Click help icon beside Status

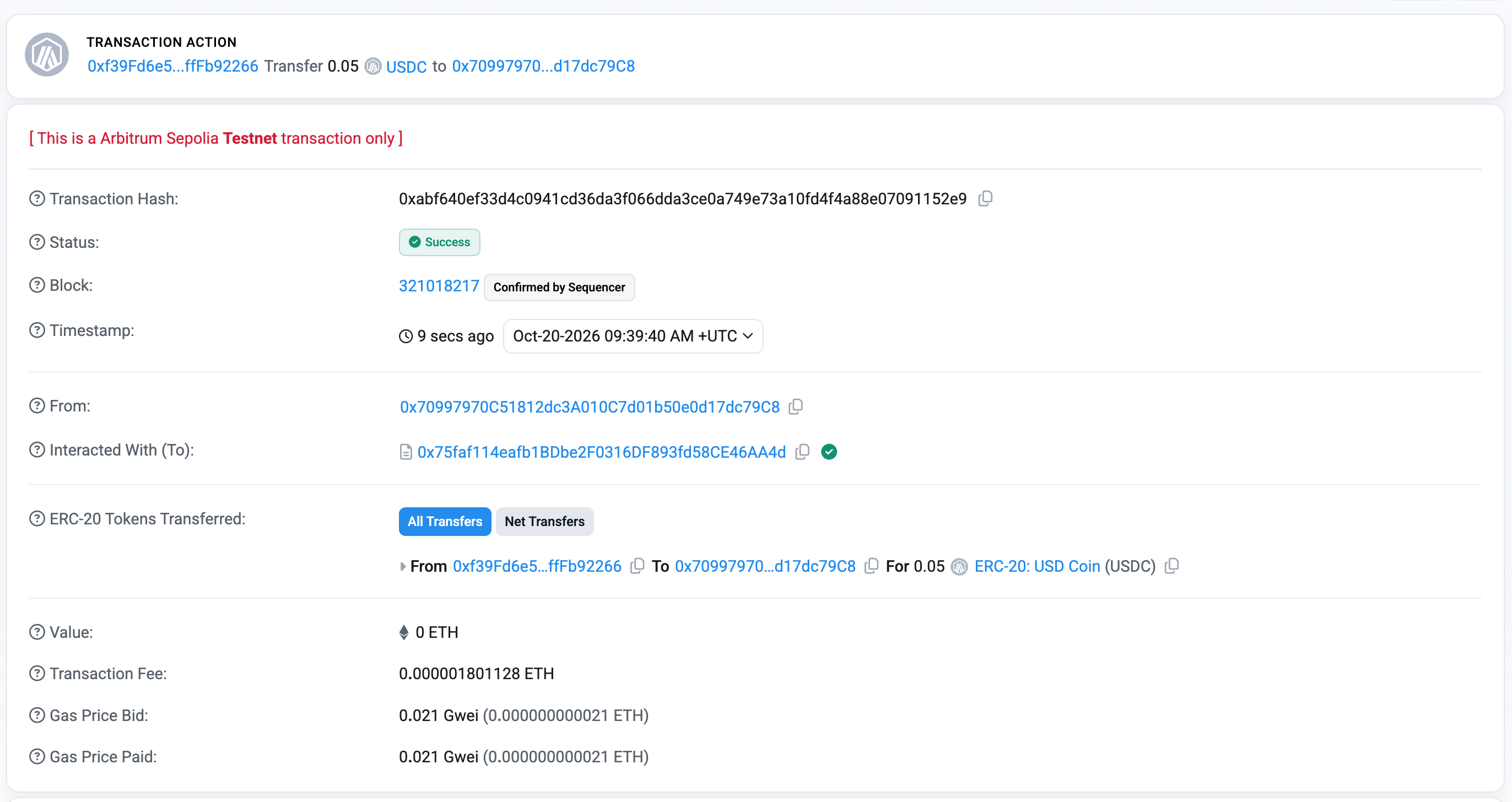pyautogui.click(x=37, y=242)
